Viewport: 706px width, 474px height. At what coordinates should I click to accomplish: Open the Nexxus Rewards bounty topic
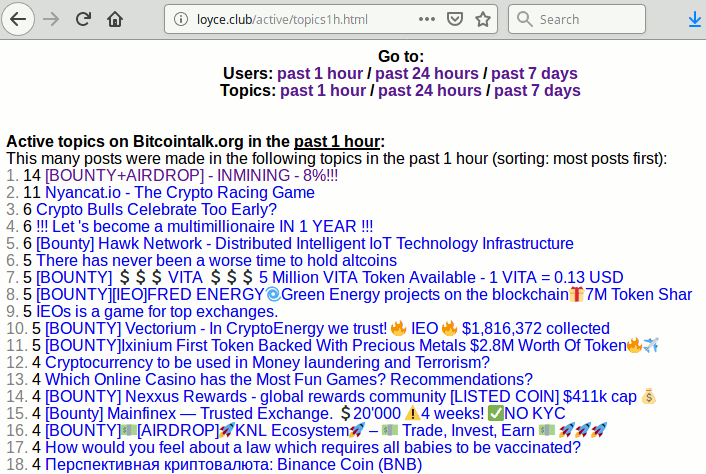tap(351, 397)
